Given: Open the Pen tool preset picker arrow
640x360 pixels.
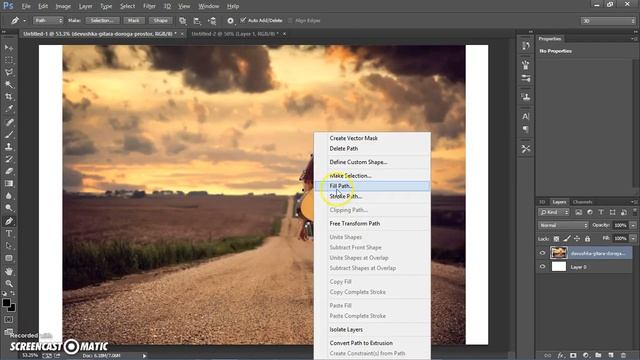Looking at the screenshot, I should 24,20.
